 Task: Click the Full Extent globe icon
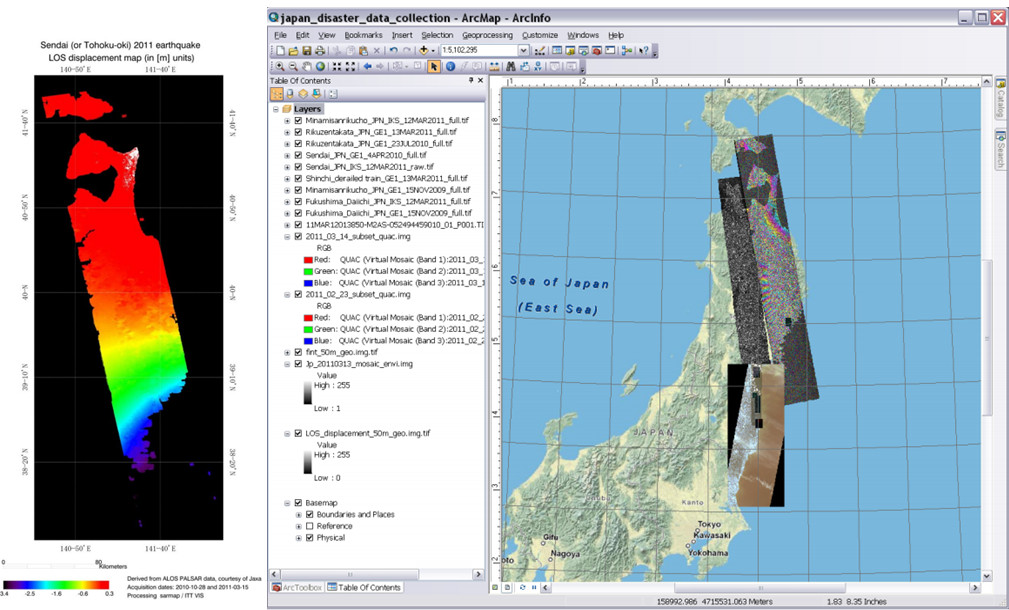coord(319,67)
